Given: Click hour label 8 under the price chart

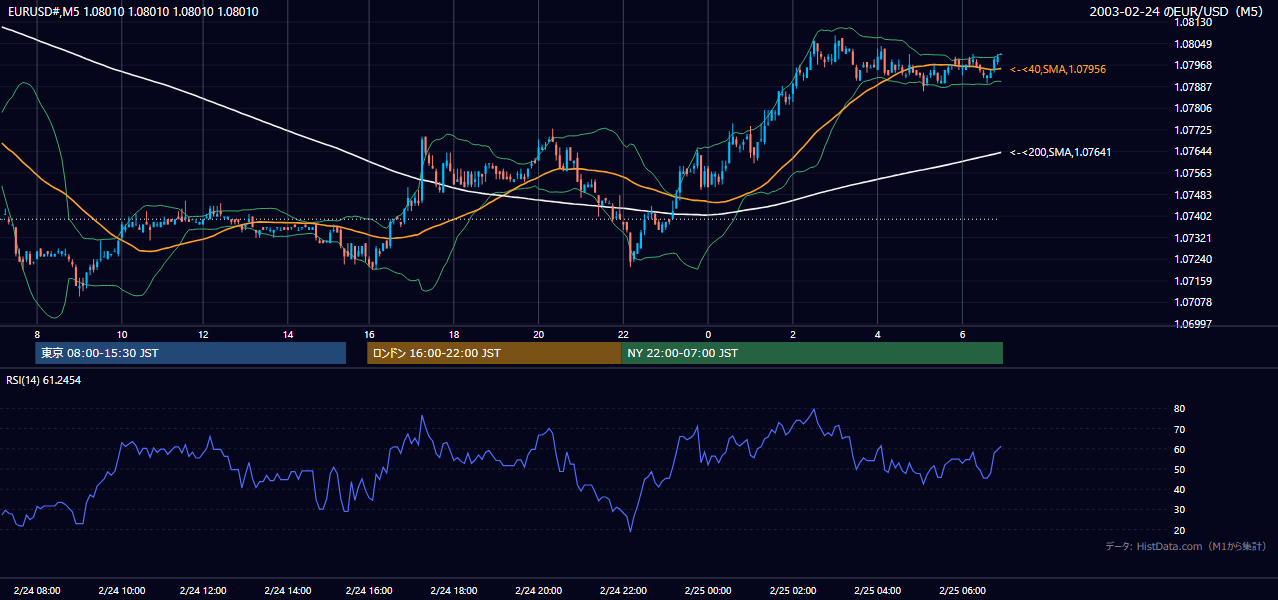Looking at the screenshot, I should click(37, 334).
